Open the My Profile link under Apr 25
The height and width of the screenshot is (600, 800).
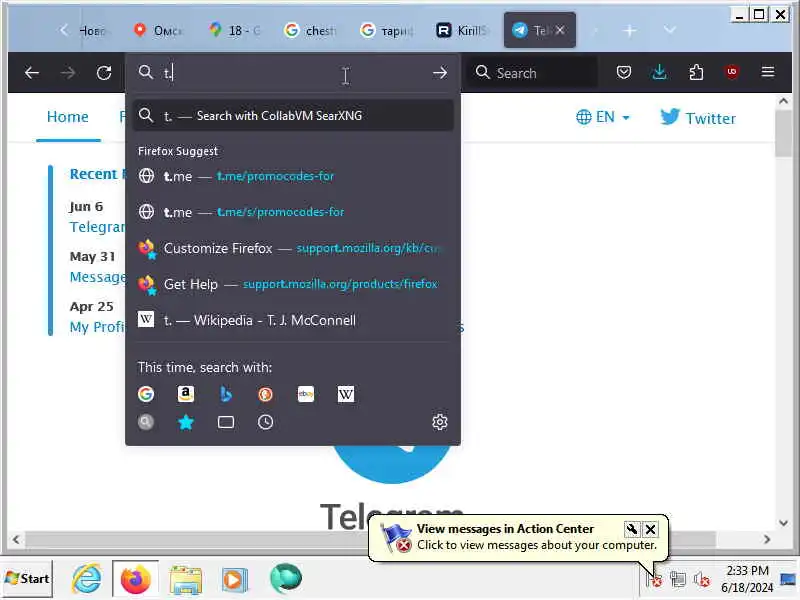coord(97,327)
